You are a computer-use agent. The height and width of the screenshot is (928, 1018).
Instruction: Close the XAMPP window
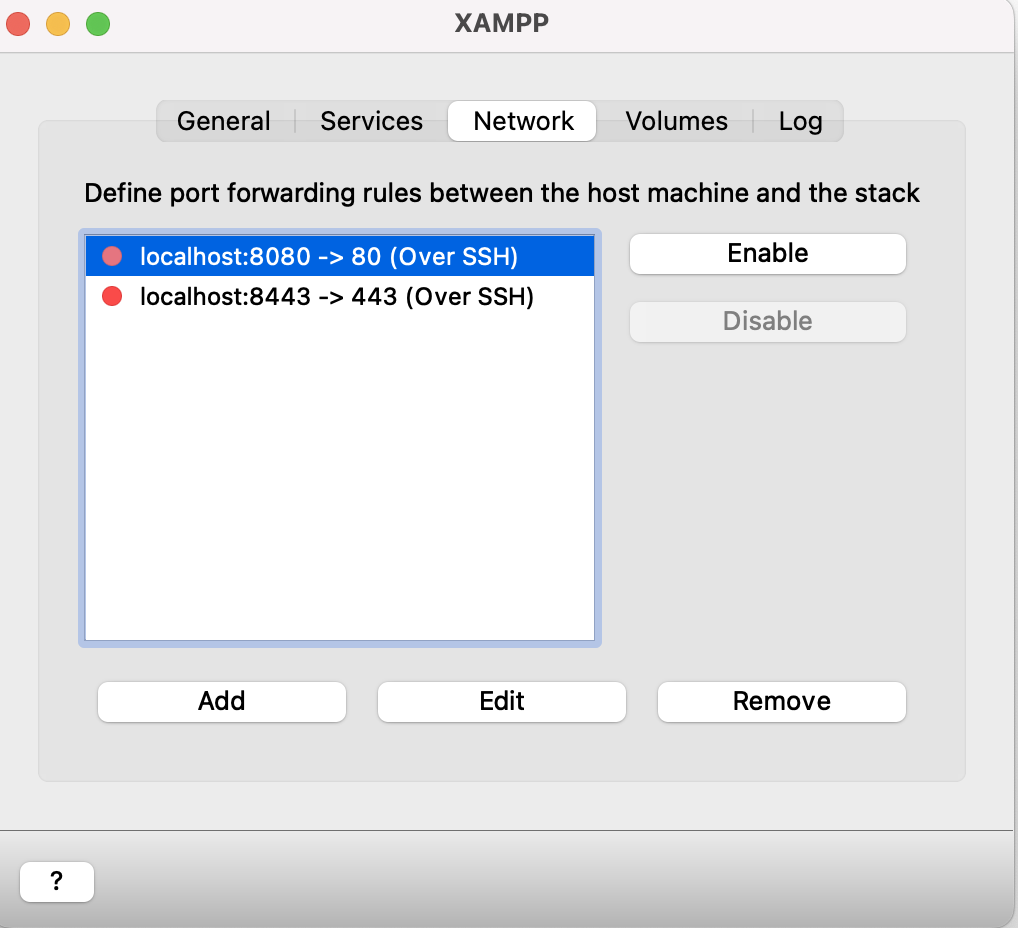18,25
